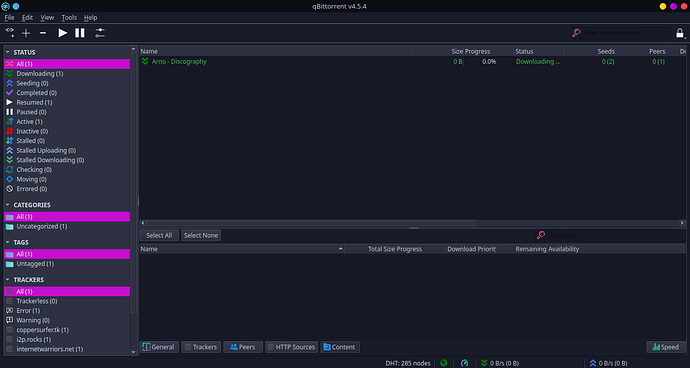Image resolution: width=690 pixels, height=368 pixels.
Task: Remove torrent using minus toolbar icon
Action: point(43,33)
